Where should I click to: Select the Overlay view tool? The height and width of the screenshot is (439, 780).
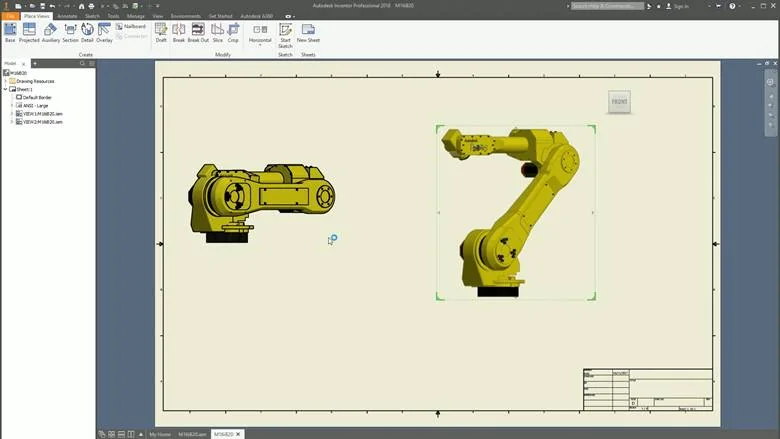click(x=104, y=32)
